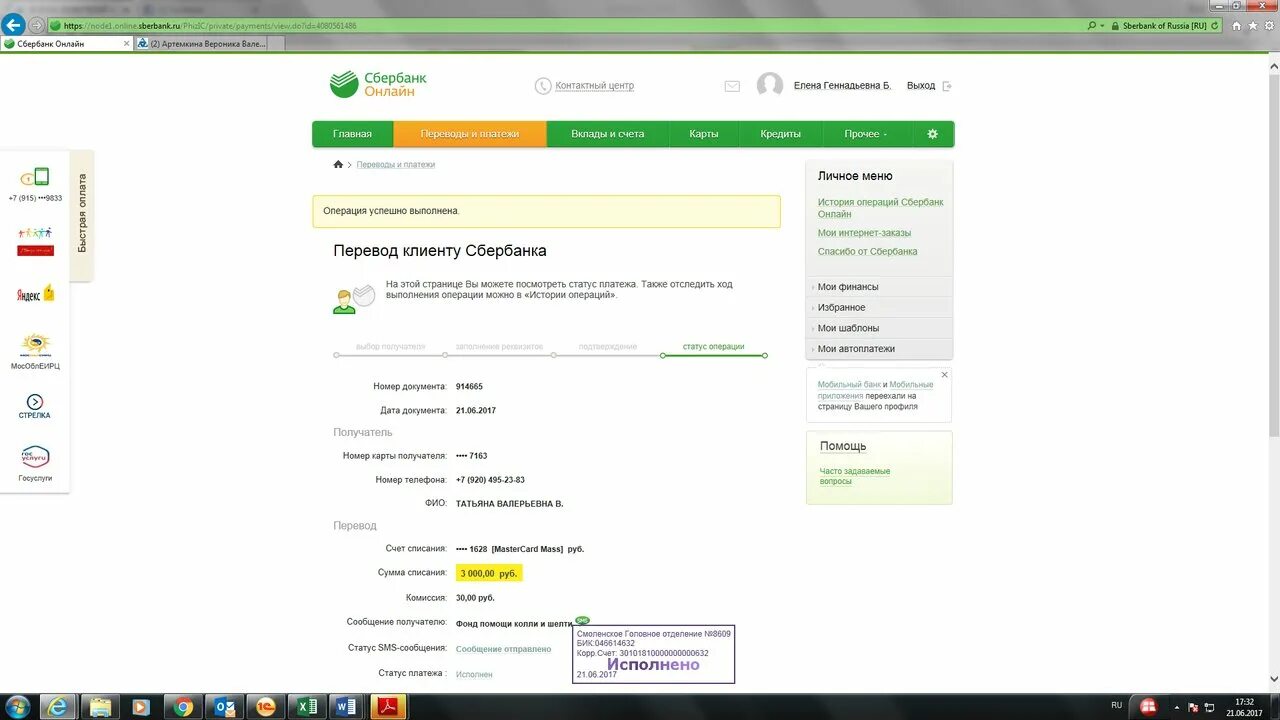Image resolution: width=1280 pixels, height=720 pixels.
Task: Click the SMS badge near message text
Action: click(582, 620)
